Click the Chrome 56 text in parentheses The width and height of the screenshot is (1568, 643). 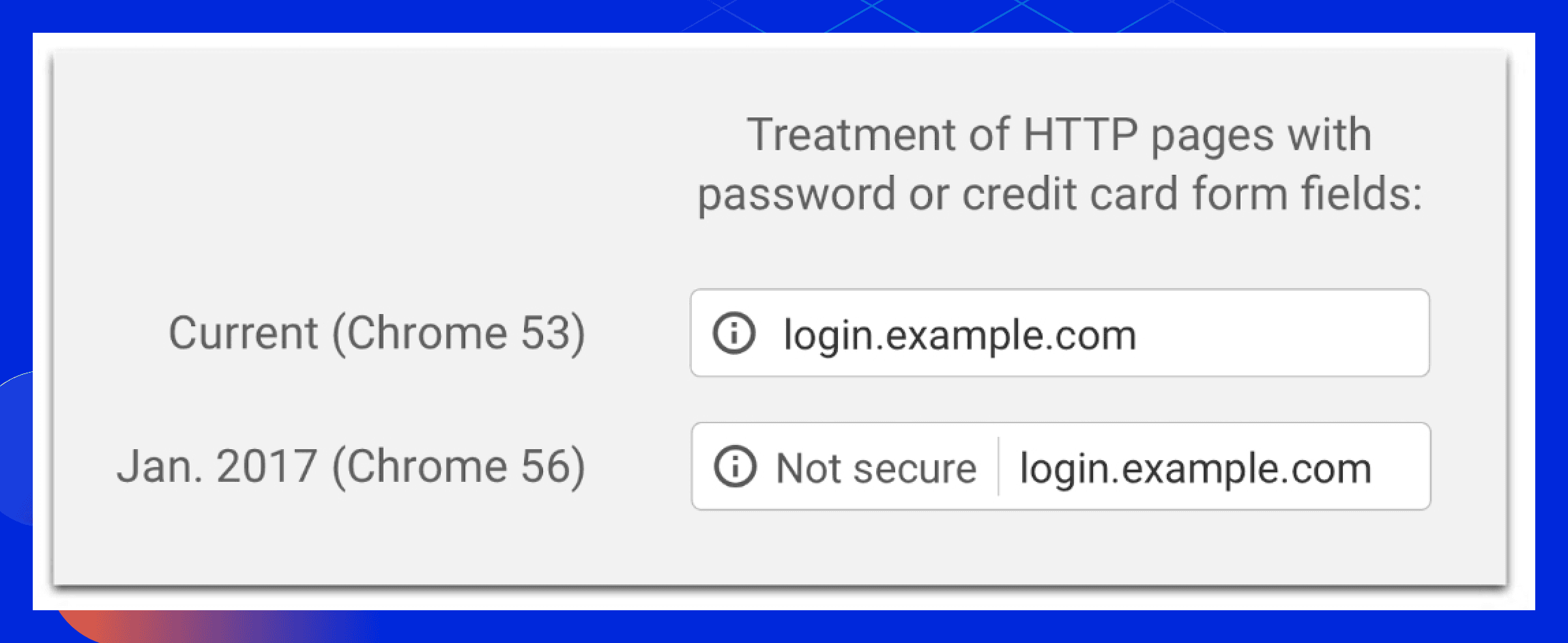pyautogui.click(x=459, y=467)
